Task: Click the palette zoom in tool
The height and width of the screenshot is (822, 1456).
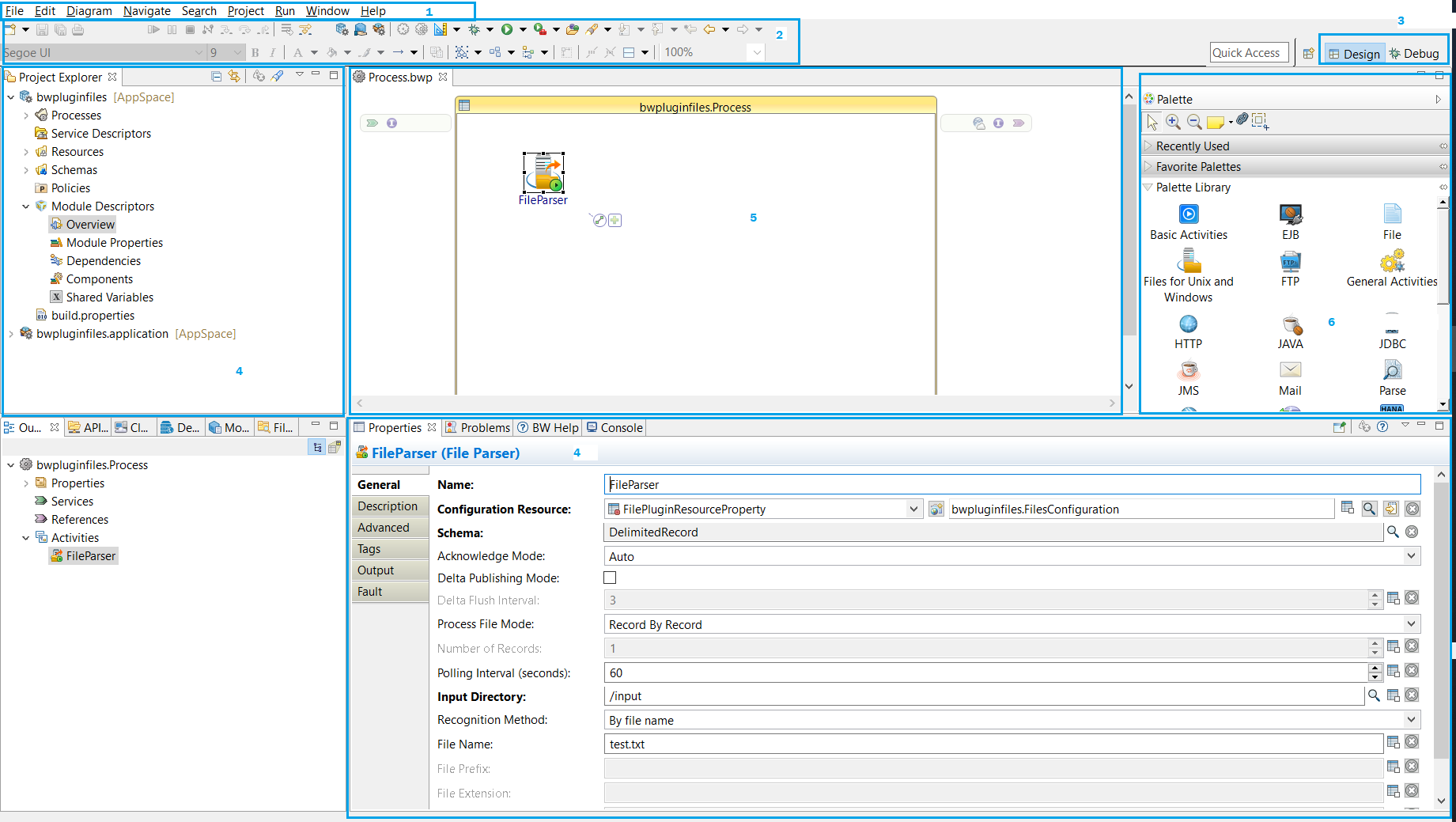Action: click(1173, 122)
